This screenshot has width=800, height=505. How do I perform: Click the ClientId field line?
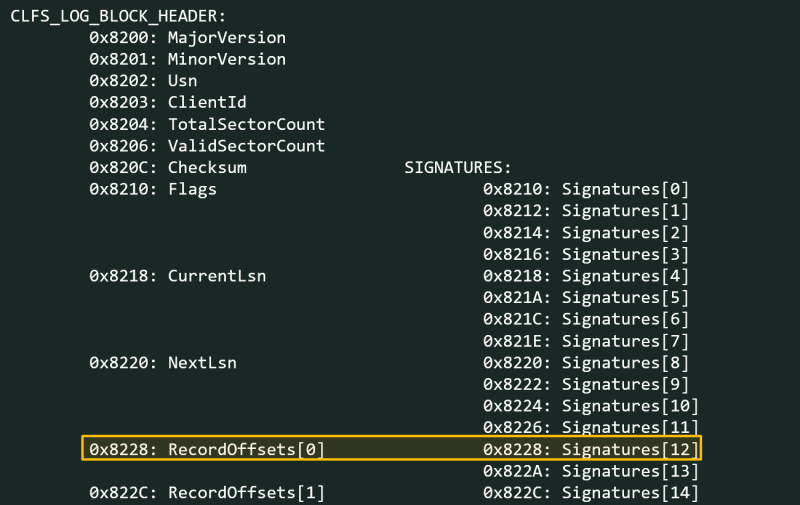point(167,103)
